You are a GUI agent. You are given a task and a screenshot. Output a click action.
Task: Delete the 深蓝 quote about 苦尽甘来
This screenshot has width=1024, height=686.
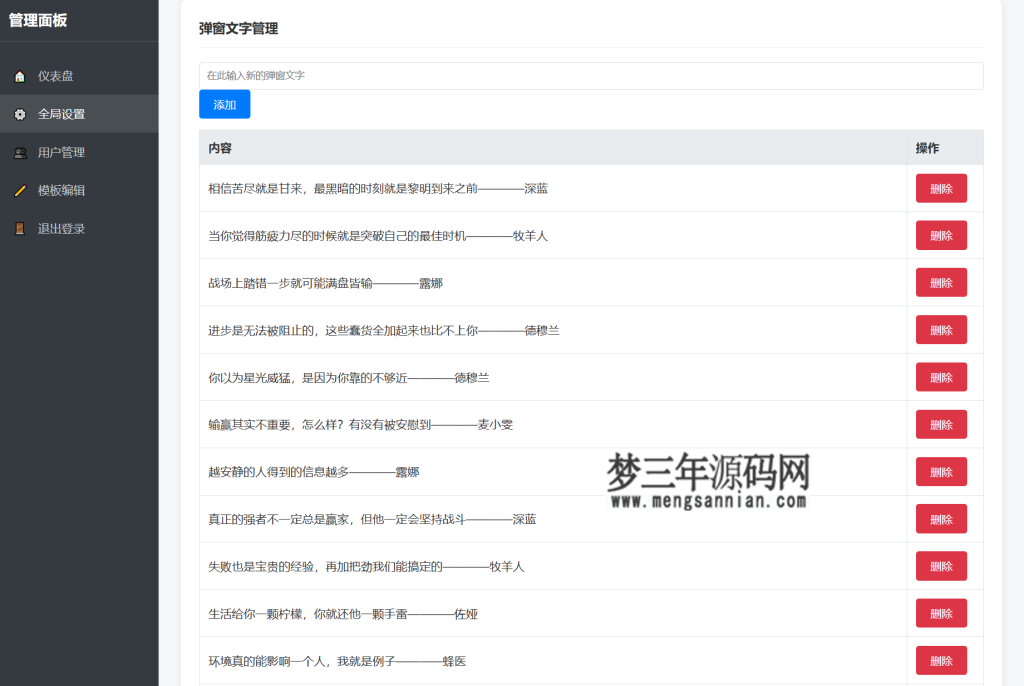pos(940,187)
